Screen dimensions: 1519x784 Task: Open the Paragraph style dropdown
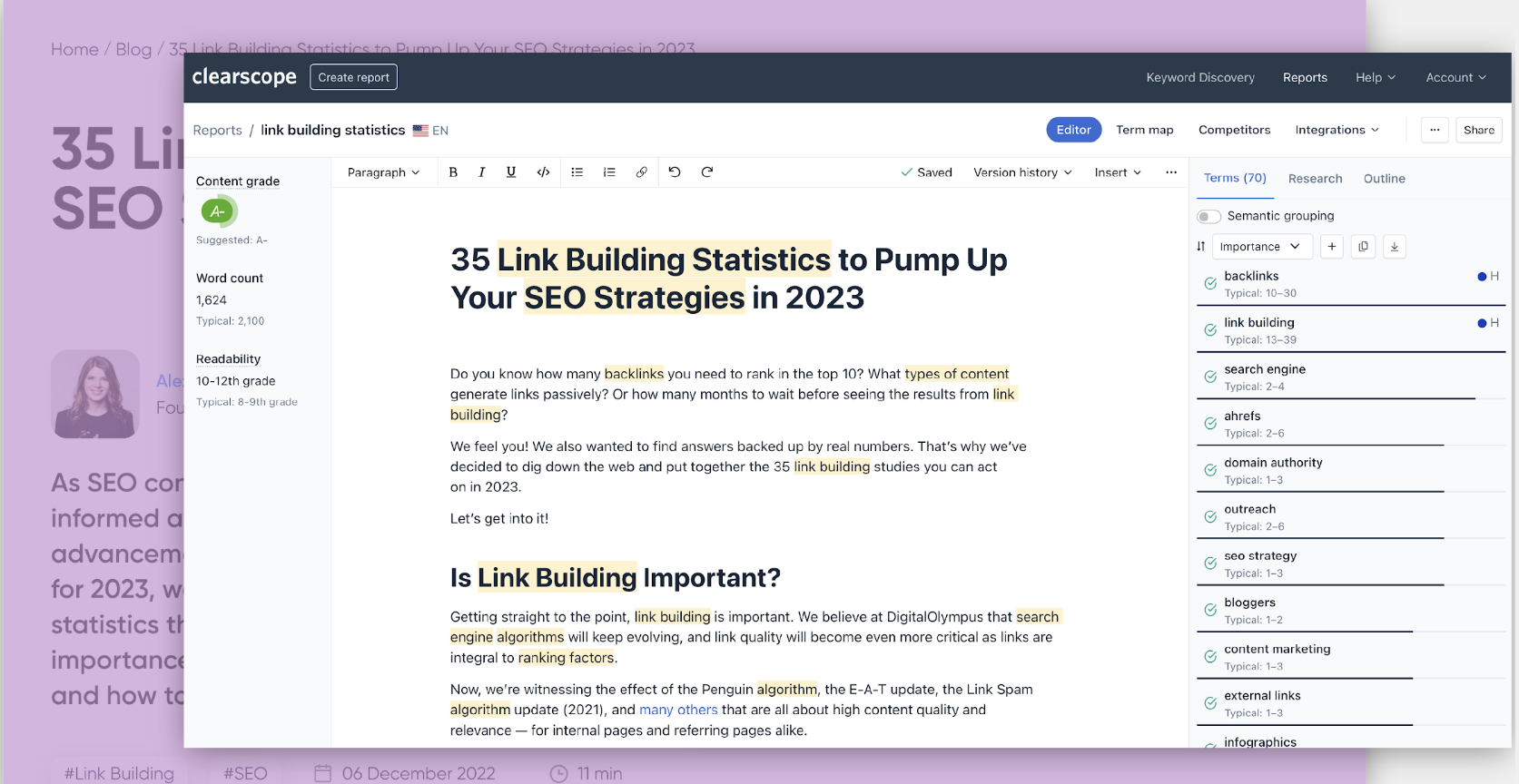(383, 172)
